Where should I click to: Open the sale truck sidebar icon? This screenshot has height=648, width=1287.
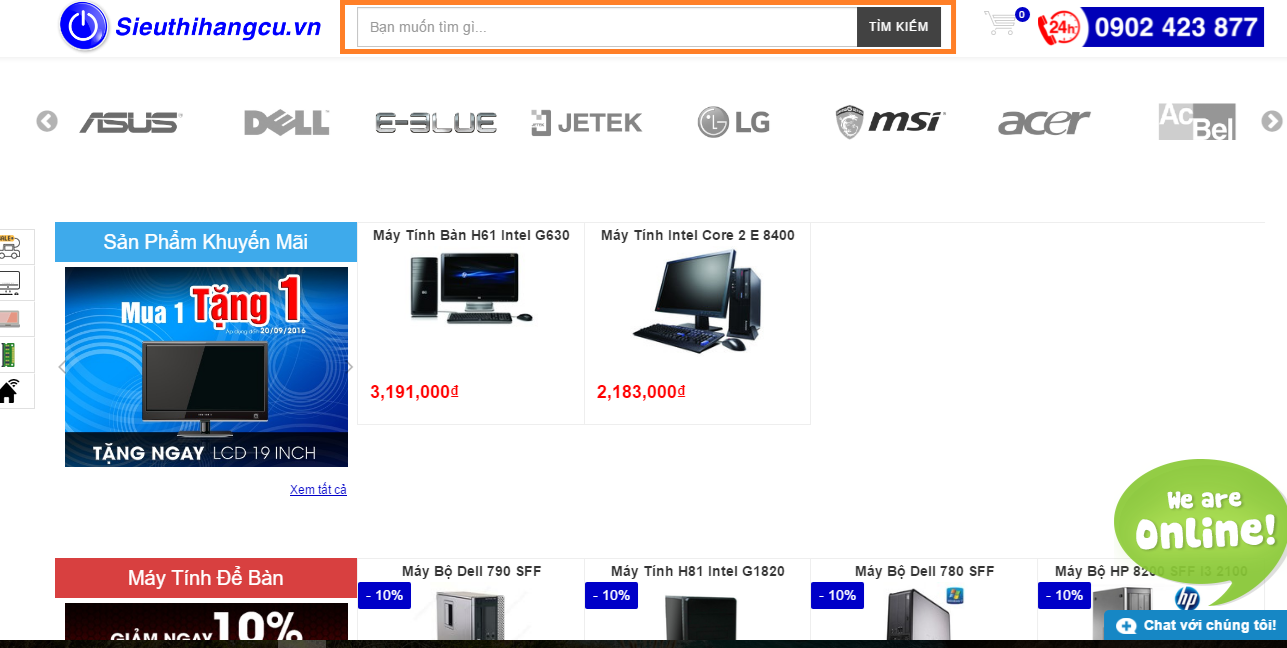click(x=12, y=247)
